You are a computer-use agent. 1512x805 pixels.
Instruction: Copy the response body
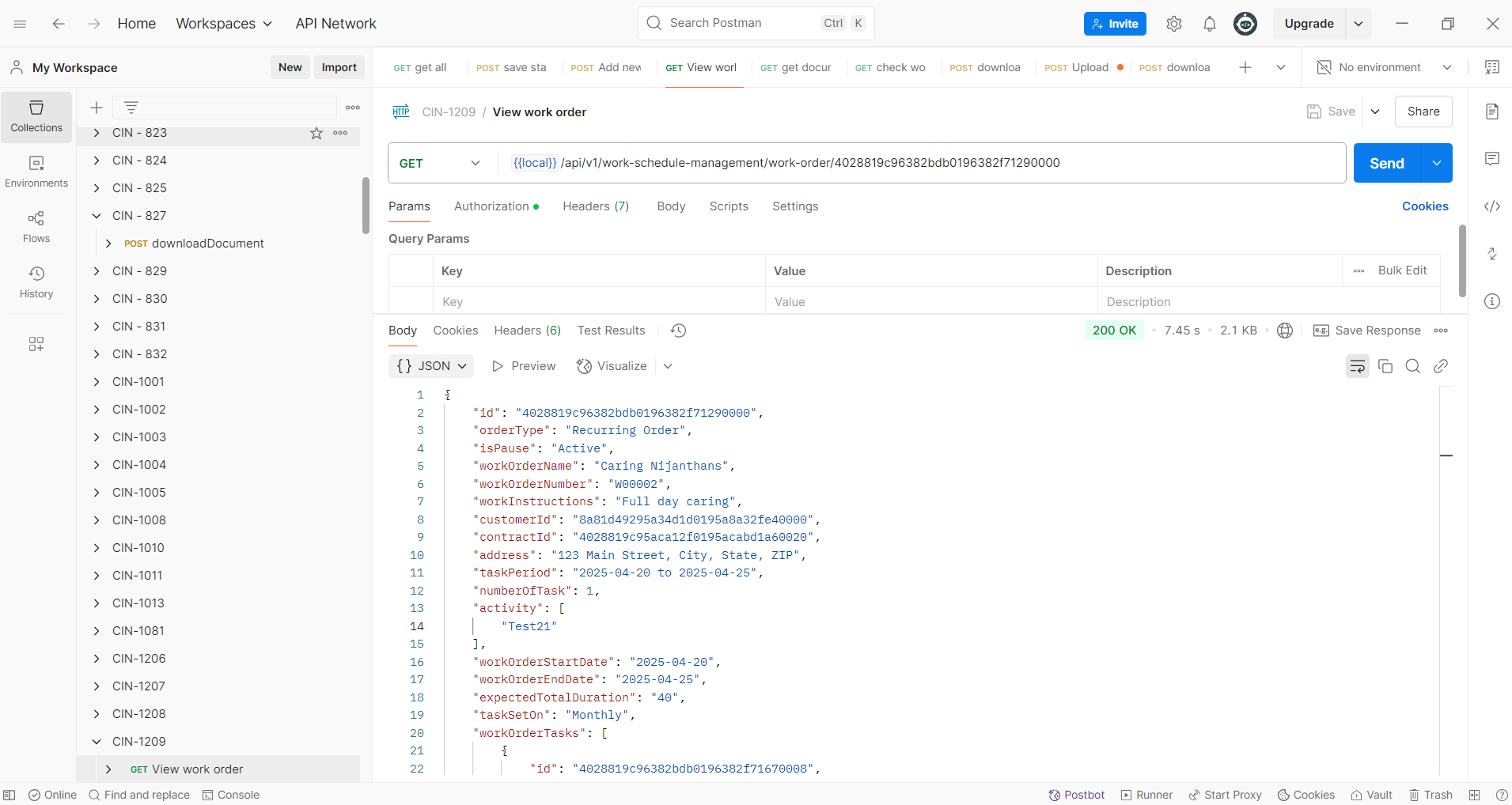point(1385,366)
